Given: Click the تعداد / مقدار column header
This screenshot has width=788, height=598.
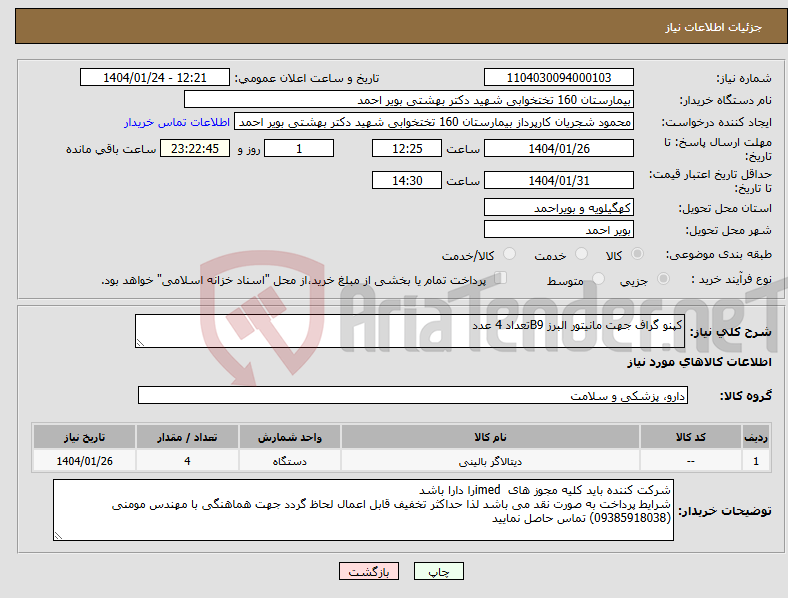Looking at the screenshot, I should coord(187,437).
